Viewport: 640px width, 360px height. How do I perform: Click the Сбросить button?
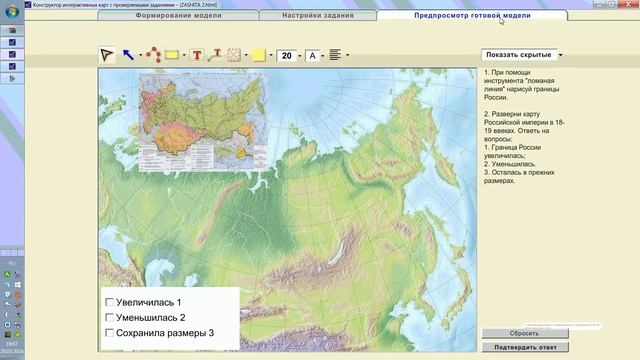point(524,333)
